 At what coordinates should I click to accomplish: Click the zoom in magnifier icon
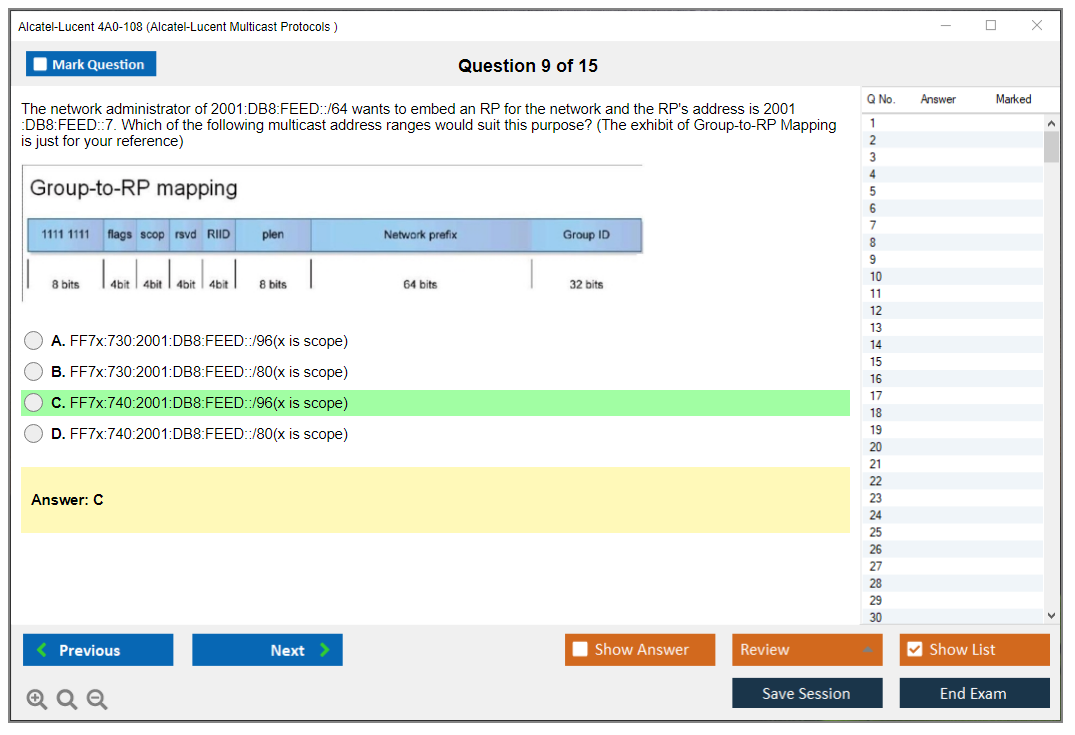(x=37, y=700)
